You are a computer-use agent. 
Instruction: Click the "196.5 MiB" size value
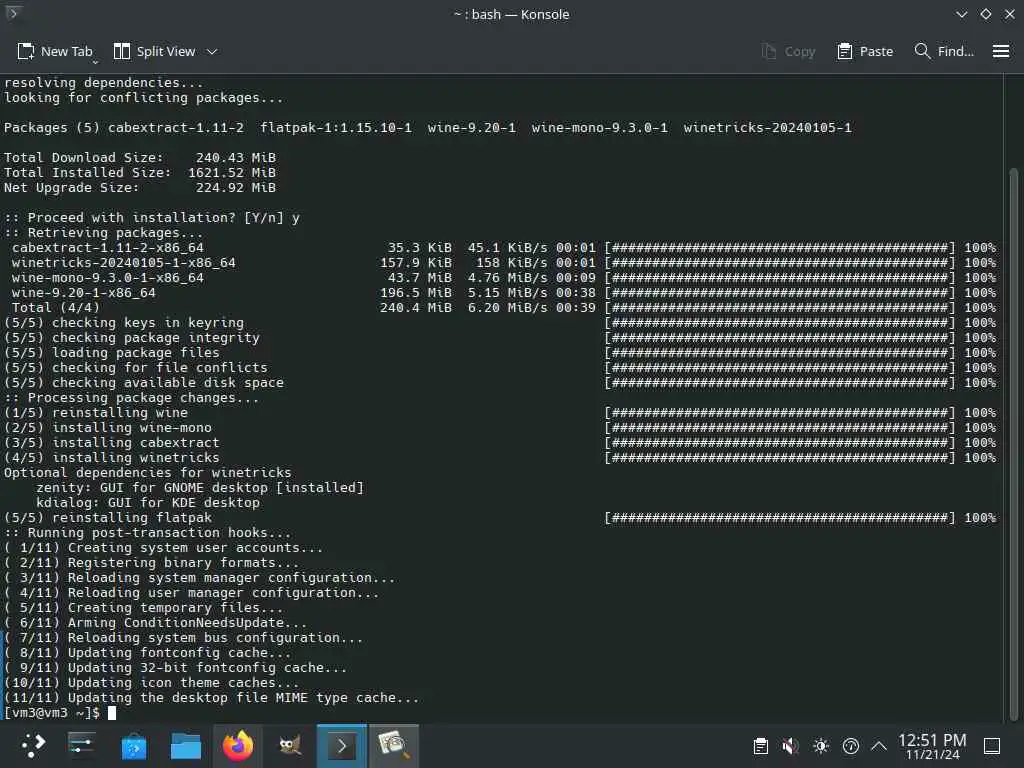[x=415, y=293]
